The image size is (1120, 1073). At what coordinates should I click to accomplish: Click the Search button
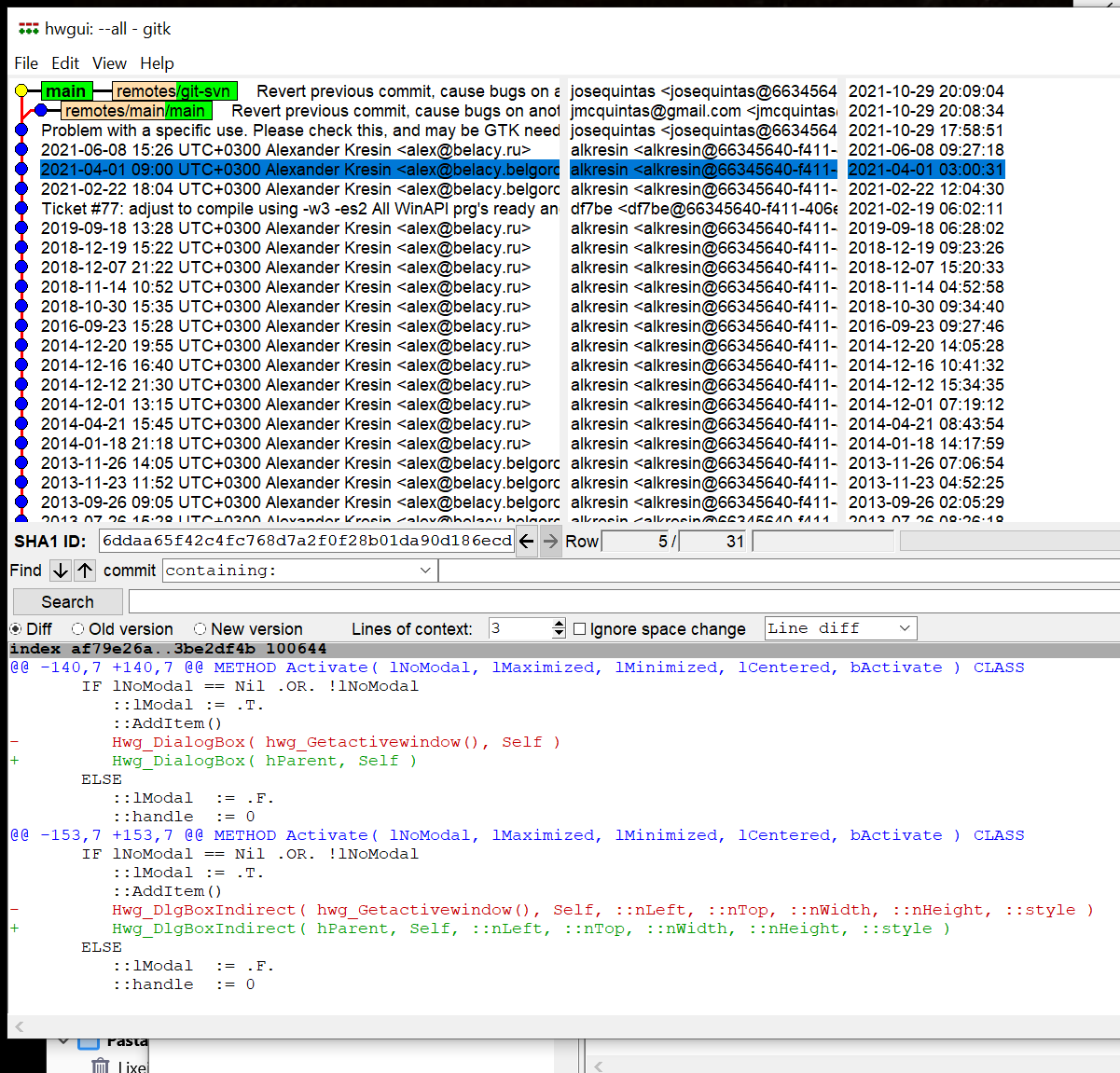click(67, 602)
